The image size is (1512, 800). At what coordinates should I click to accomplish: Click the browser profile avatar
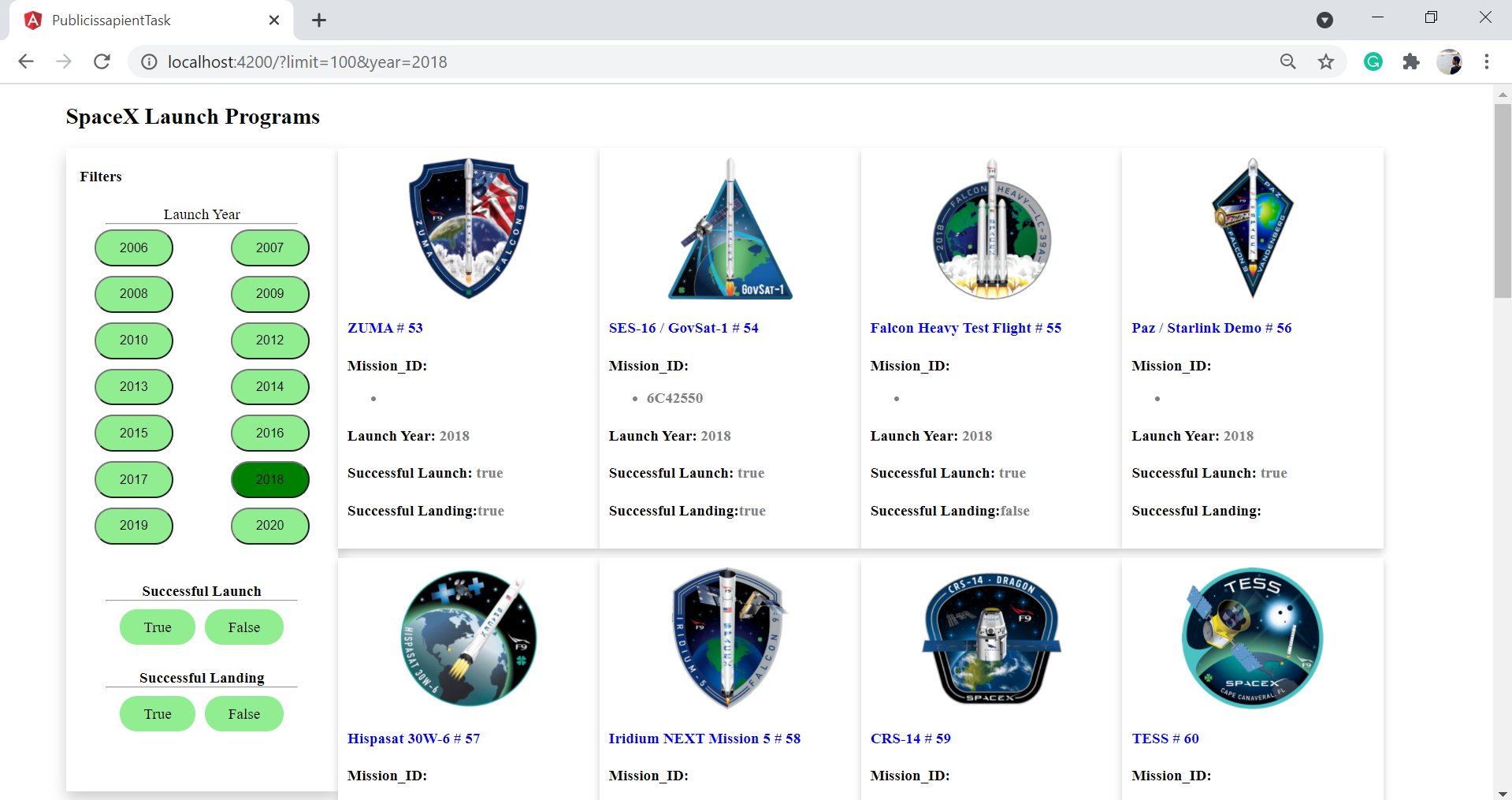coord(1451,61)
